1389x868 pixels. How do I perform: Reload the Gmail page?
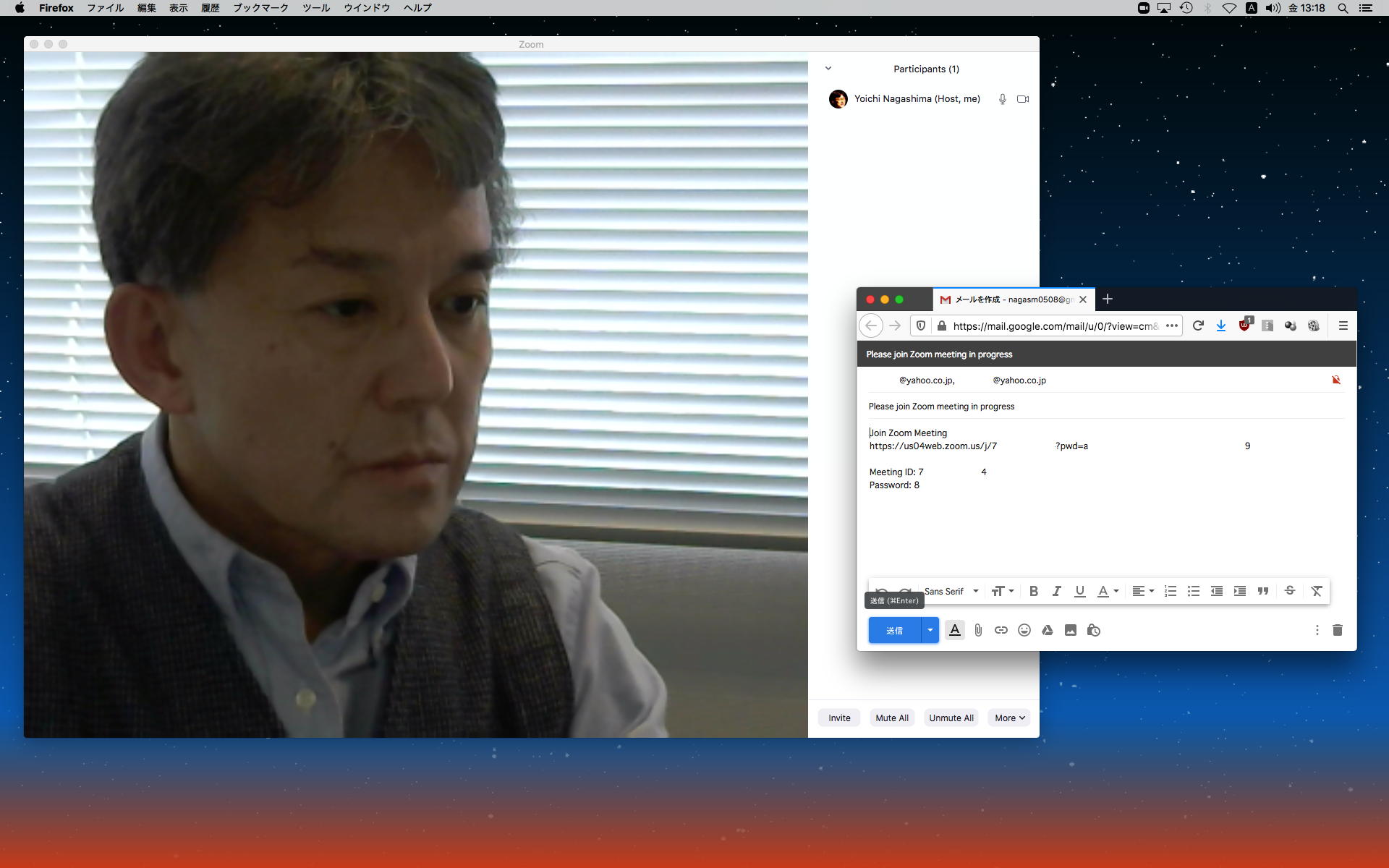(x=1198, y=326)
